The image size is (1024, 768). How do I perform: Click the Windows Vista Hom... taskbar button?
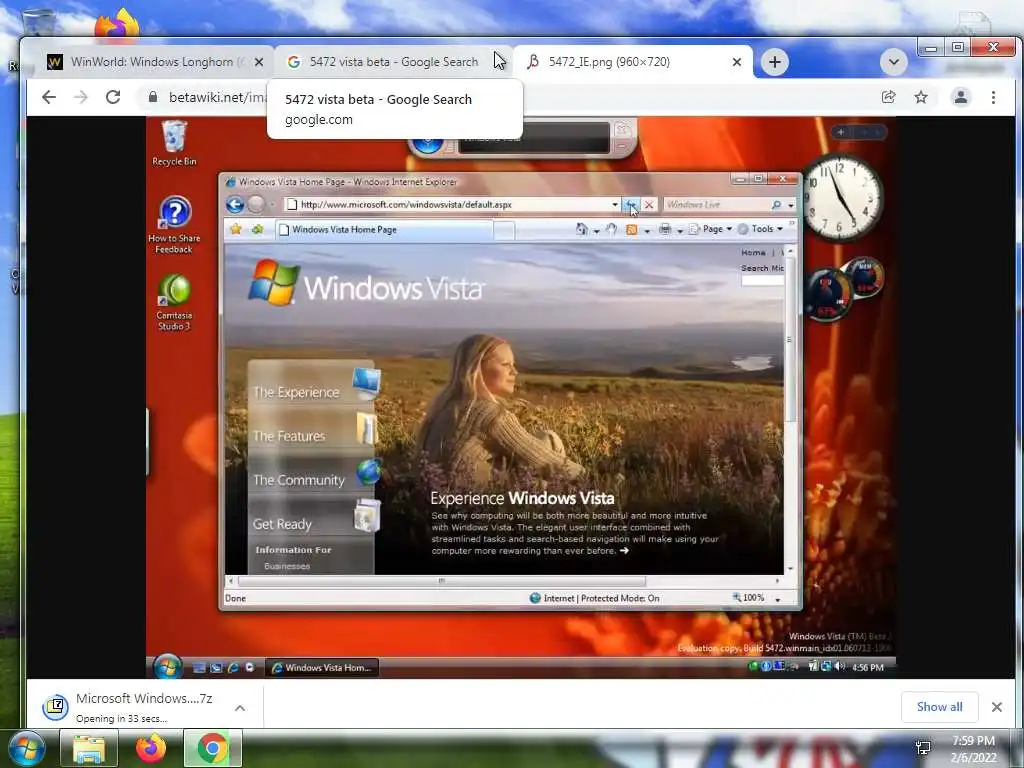coord(322,667)
